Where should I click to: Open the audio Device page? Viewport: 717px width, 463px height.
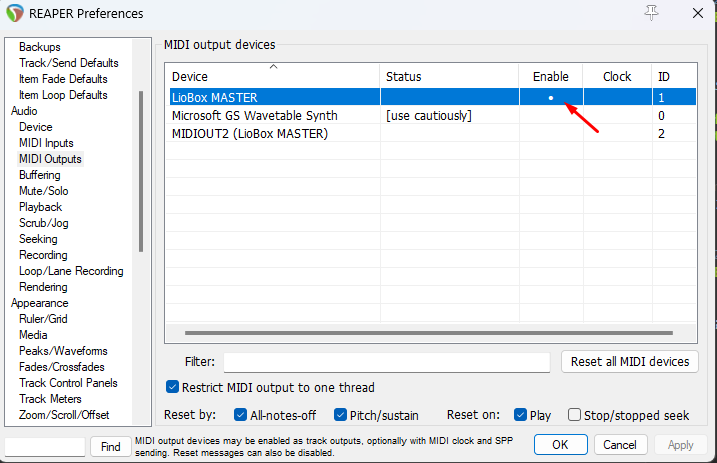pos(36,127)
